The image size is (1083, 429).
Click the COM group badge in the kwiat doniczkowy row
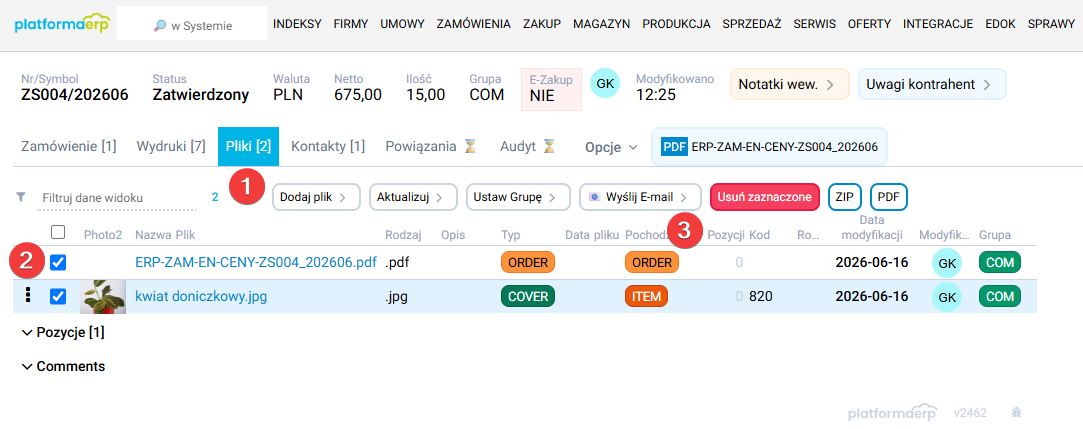999,296
